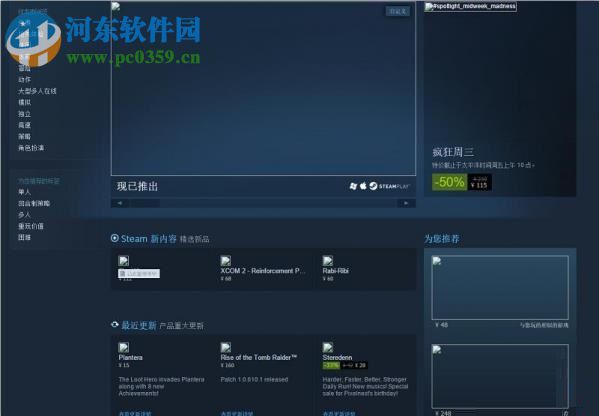Click the Apple platform icon
This screenshot has height=416, width=599.
(x=363, y=186)
